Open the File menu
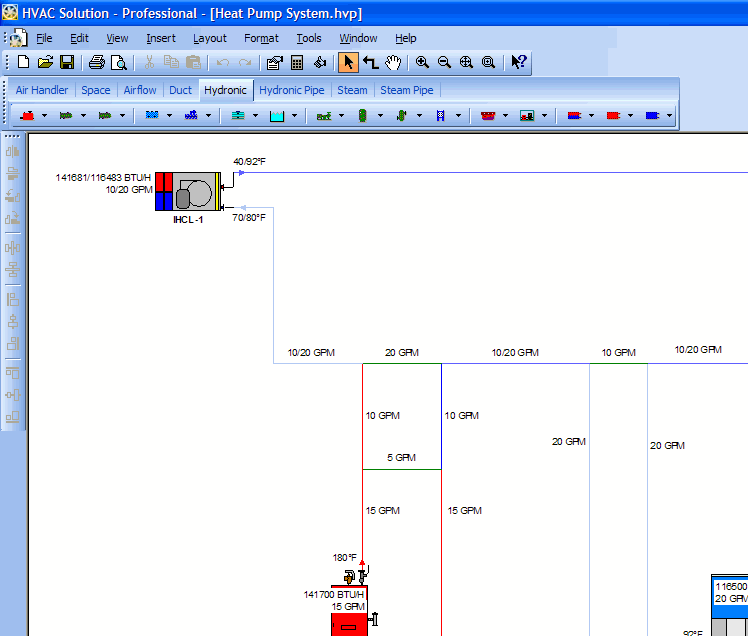 click(44, 38)
